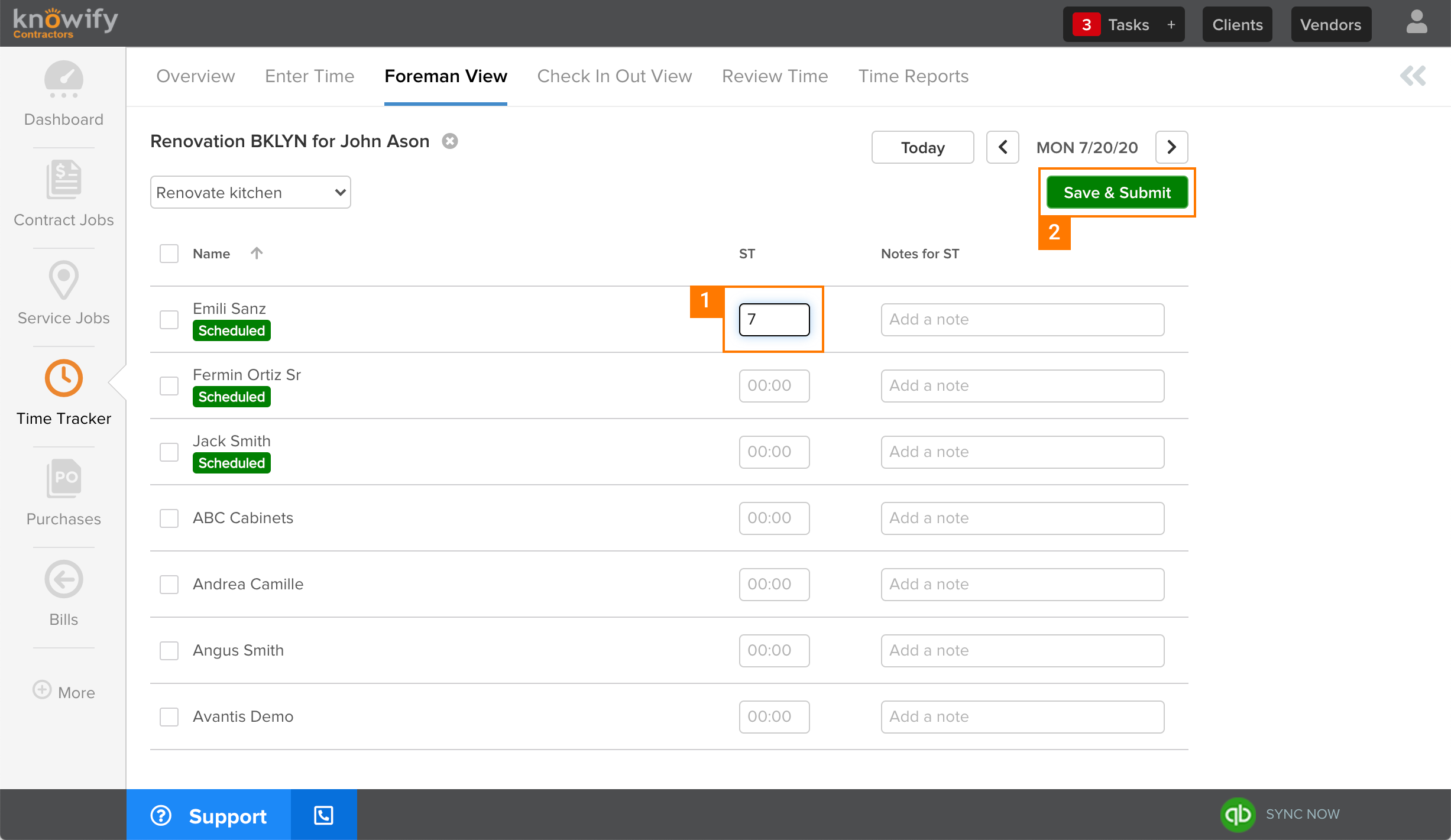
Task: Click the QuickBooks sync icon
Action: pyautogui.click(x=1238, y=815)
